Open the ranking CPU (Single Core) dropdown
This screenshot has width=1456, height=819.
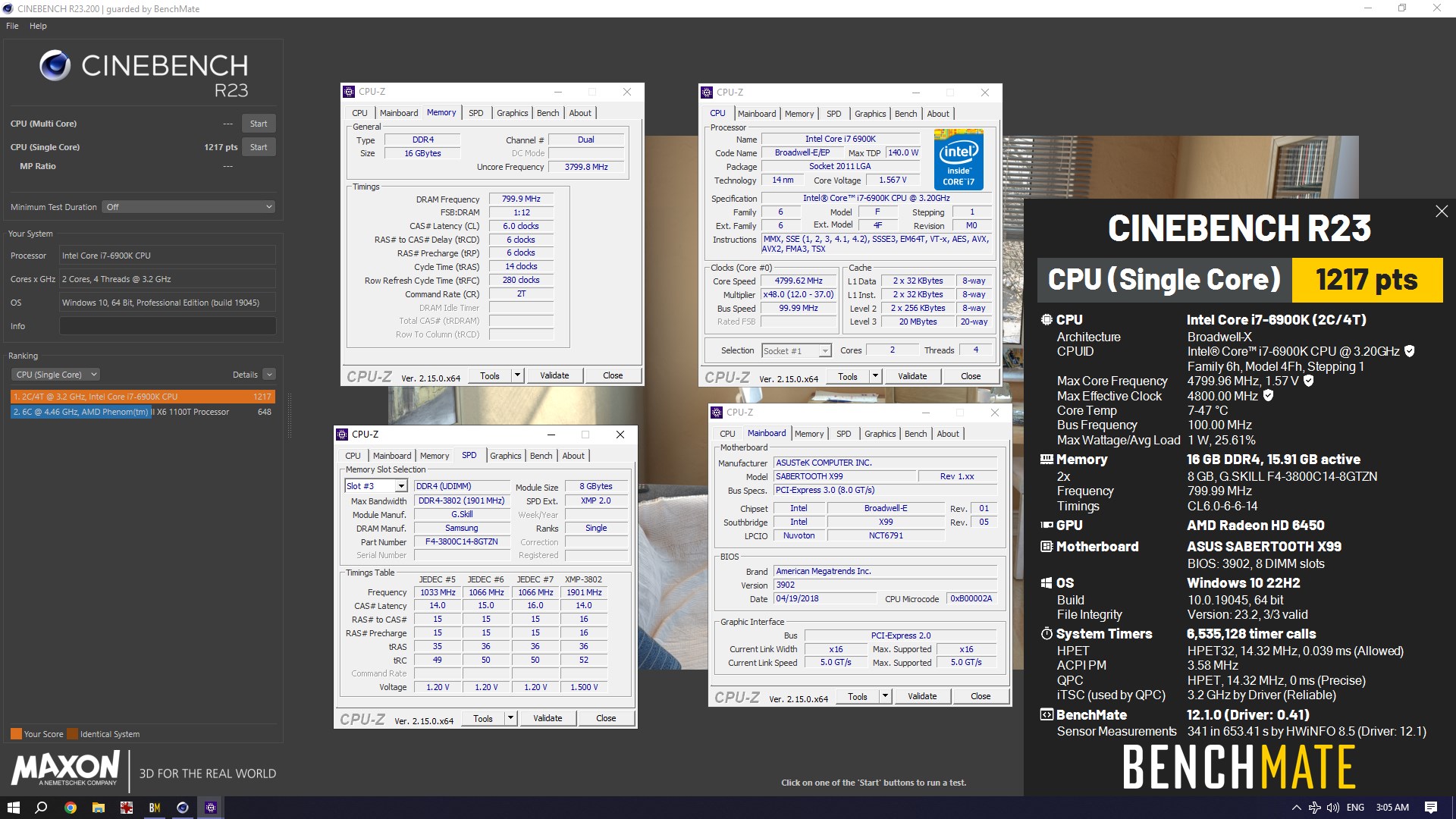click(55, 375)
